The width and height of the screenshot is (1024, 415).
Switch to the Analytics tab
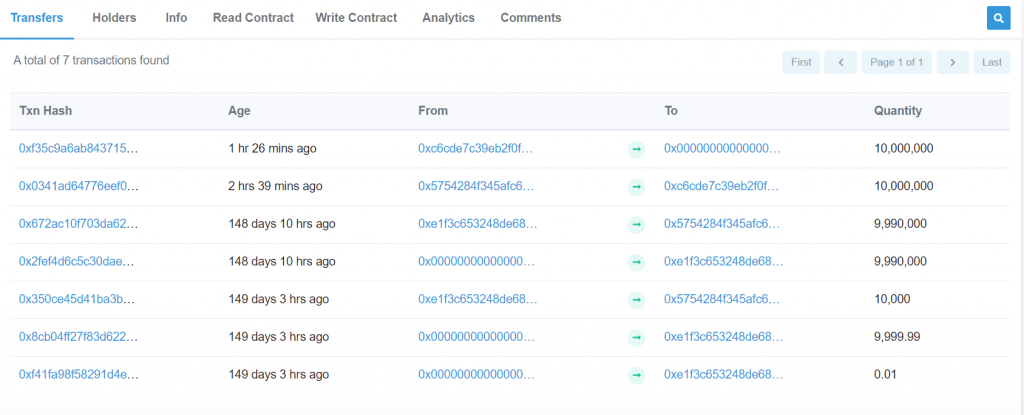tap(448, 18)
